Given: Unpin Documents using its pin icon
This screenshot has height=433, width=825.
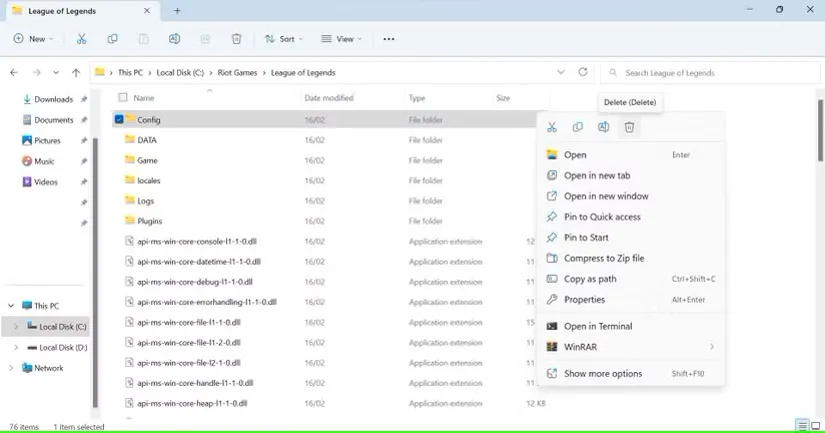Looking at the screenshot, I should [x=84, y=120].
